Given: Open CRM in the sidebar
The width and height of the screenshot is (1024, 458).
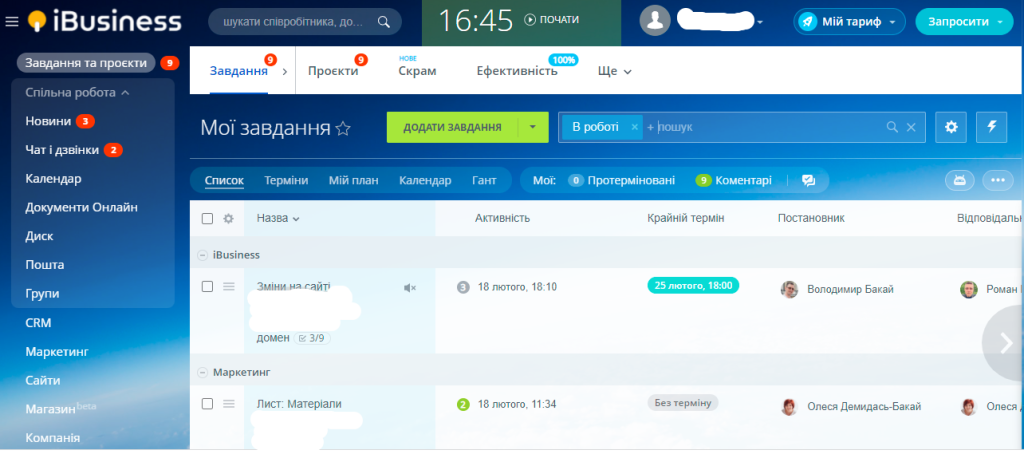Looking at the screenshot, I should coord(39,323).
